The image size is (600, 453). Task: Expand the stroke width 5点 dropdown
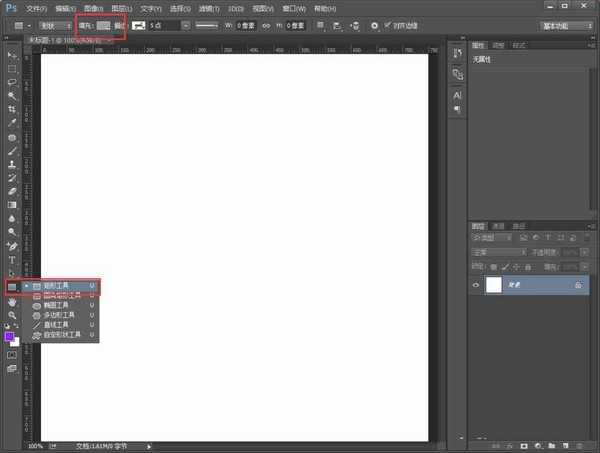coord(186,24)
